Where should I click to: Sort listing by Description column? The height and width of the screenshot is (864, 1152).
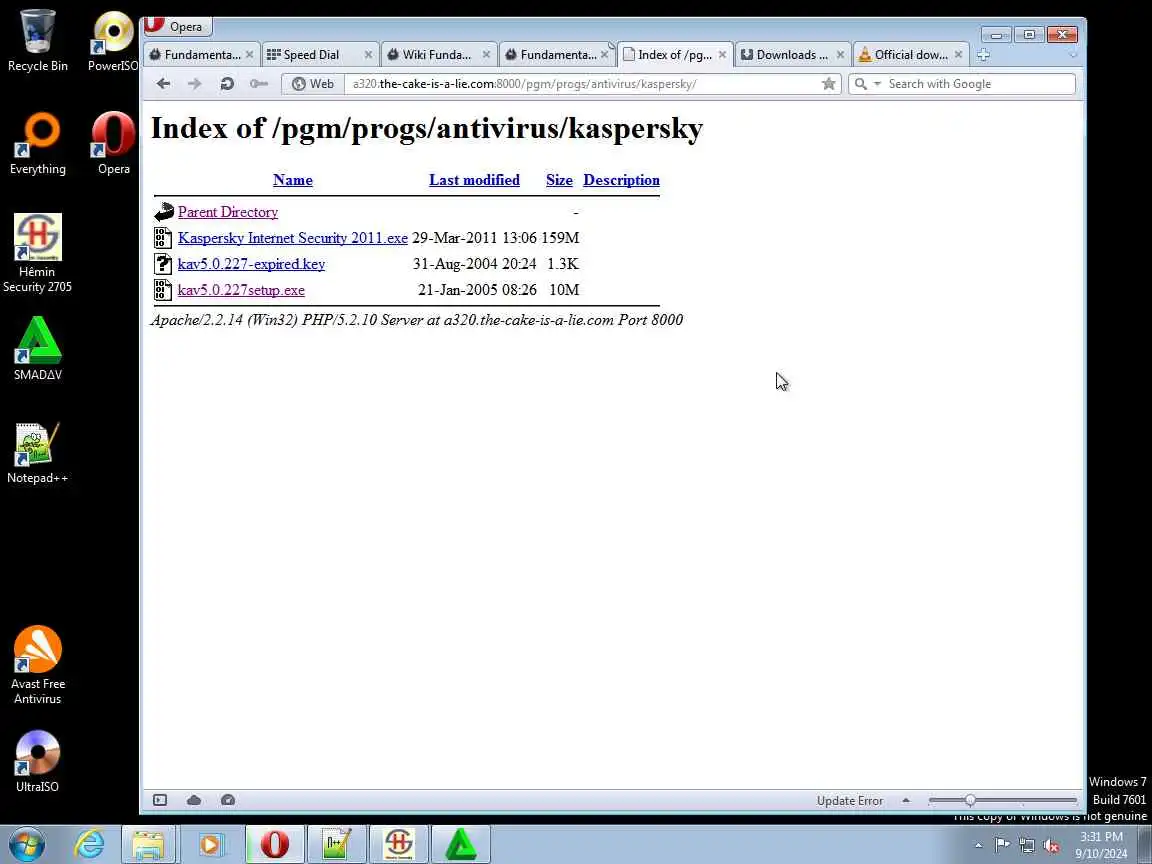click(x=622, y=180)
